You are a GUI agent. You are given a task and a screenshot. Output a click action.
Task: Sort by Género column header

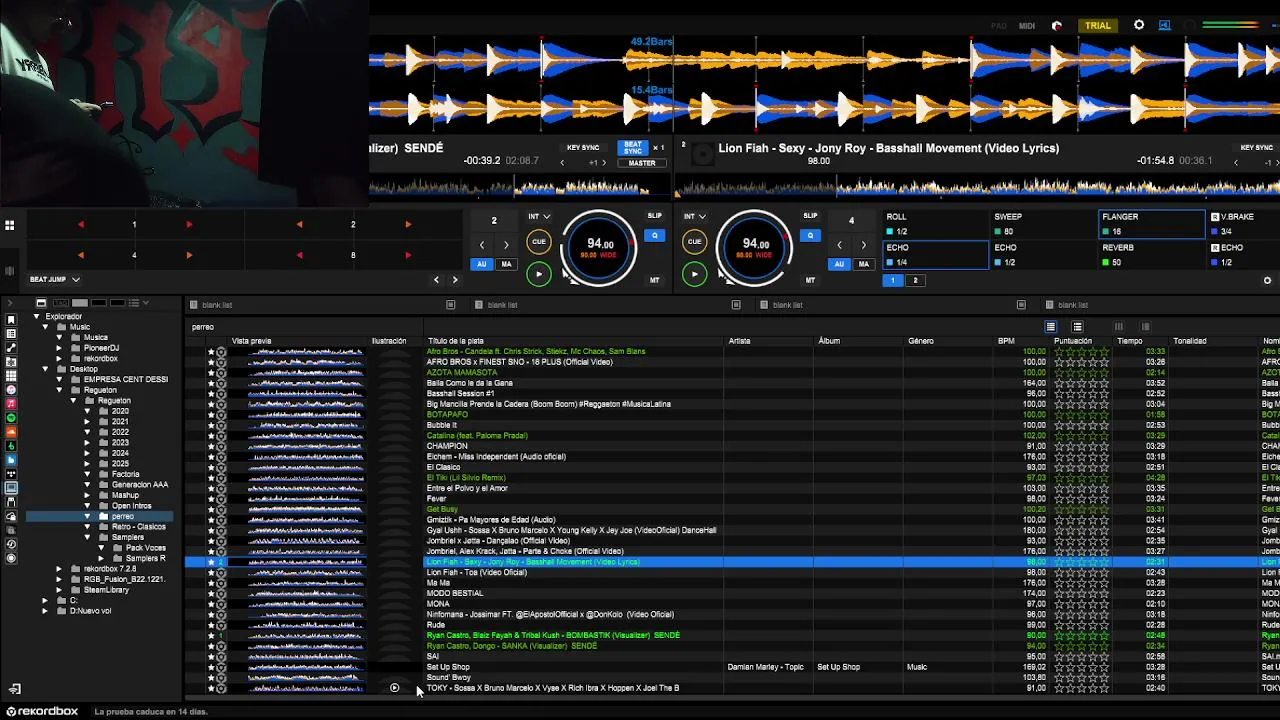[x=921, y=341]
